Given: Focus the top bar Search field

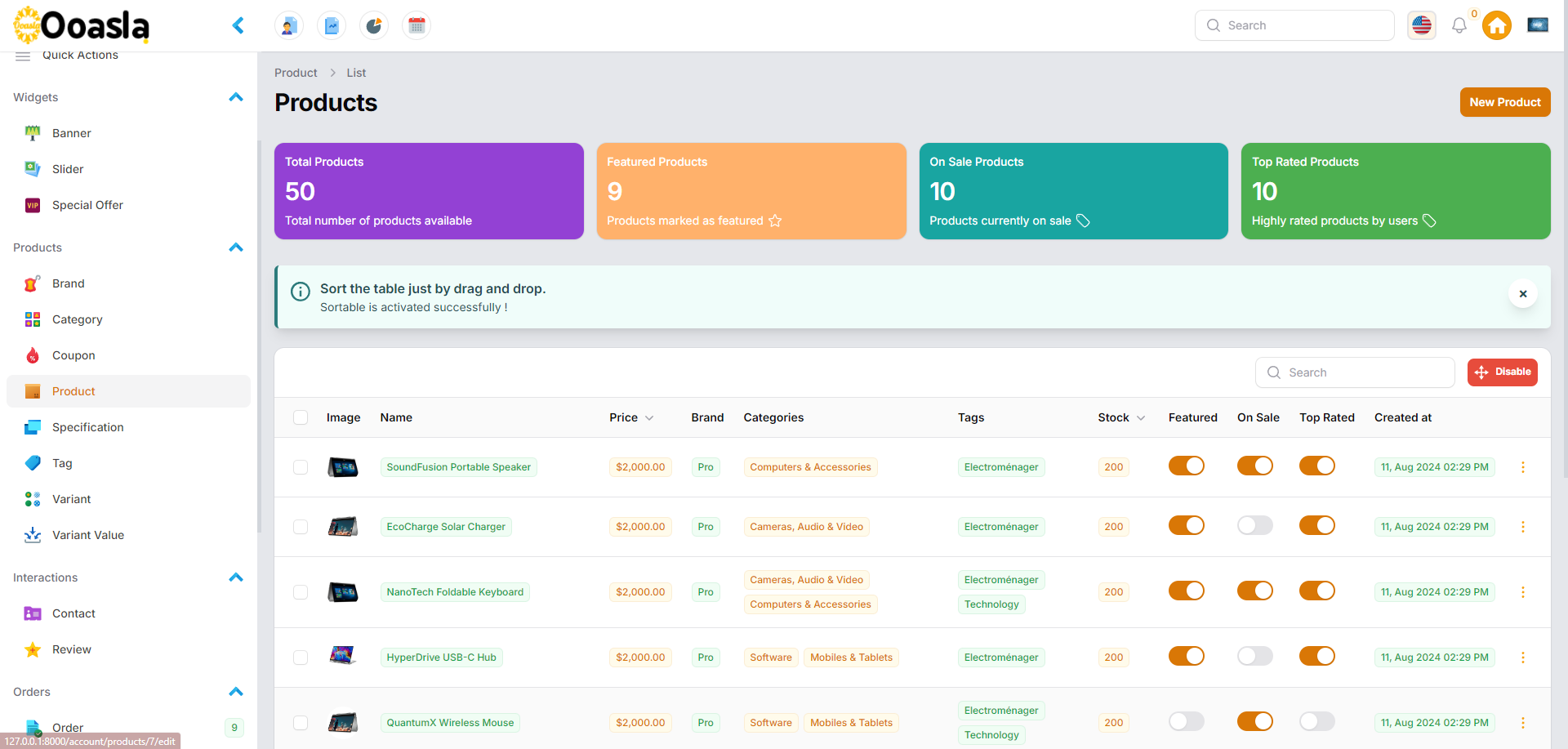Looking at the screenshot, I should click(1294, 25).
